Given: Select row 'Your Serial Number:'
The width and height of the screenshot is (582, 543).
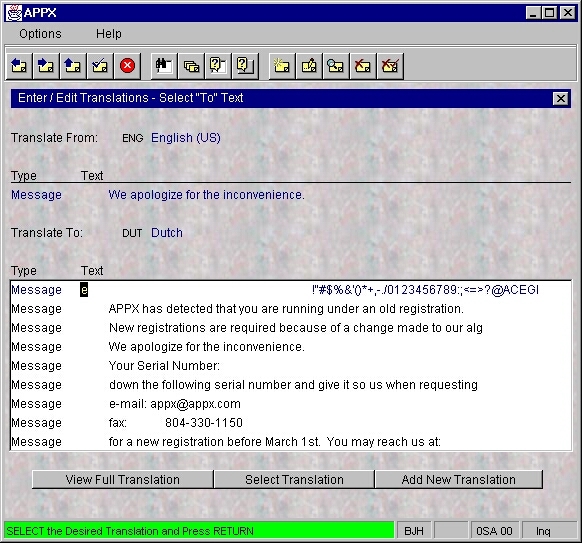Looking at the screenshot, I should click(x=291, y=366).
